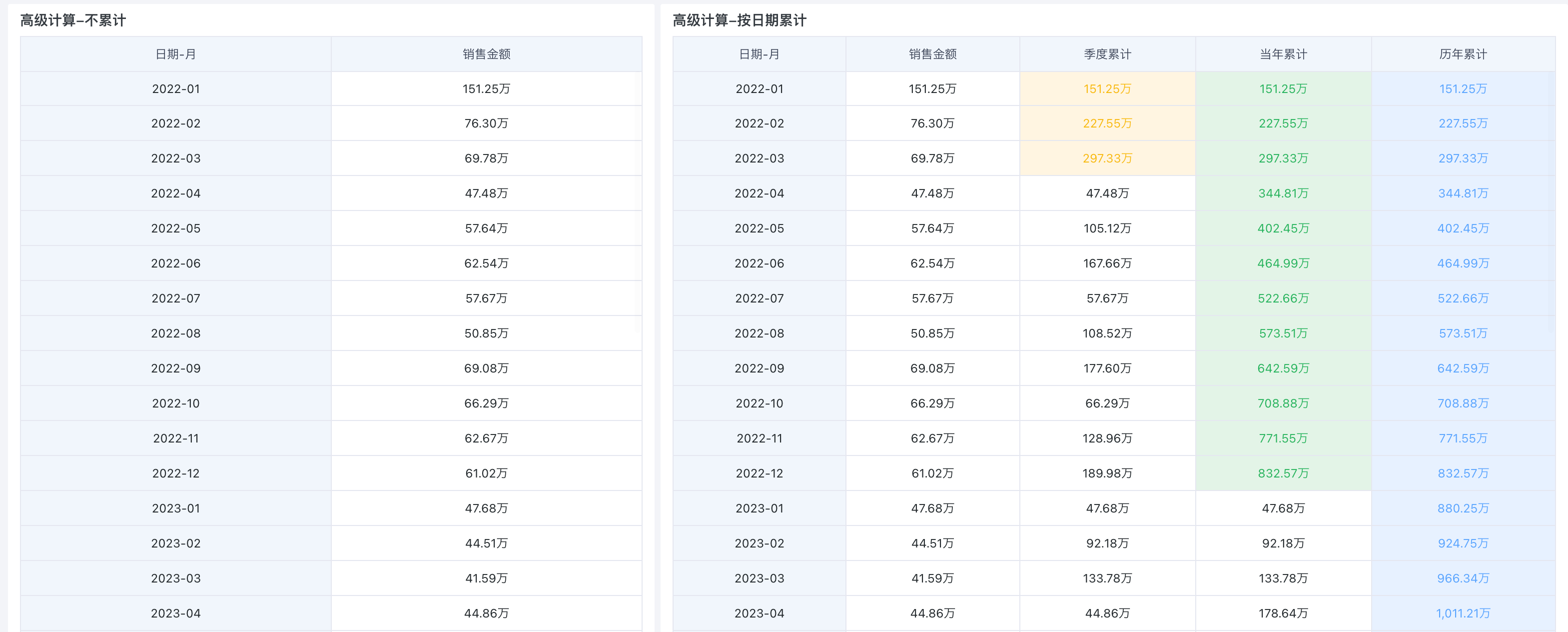Click 销售金额 header in right table
This screenshot has width=1568, height=632.
click(932, 54)
